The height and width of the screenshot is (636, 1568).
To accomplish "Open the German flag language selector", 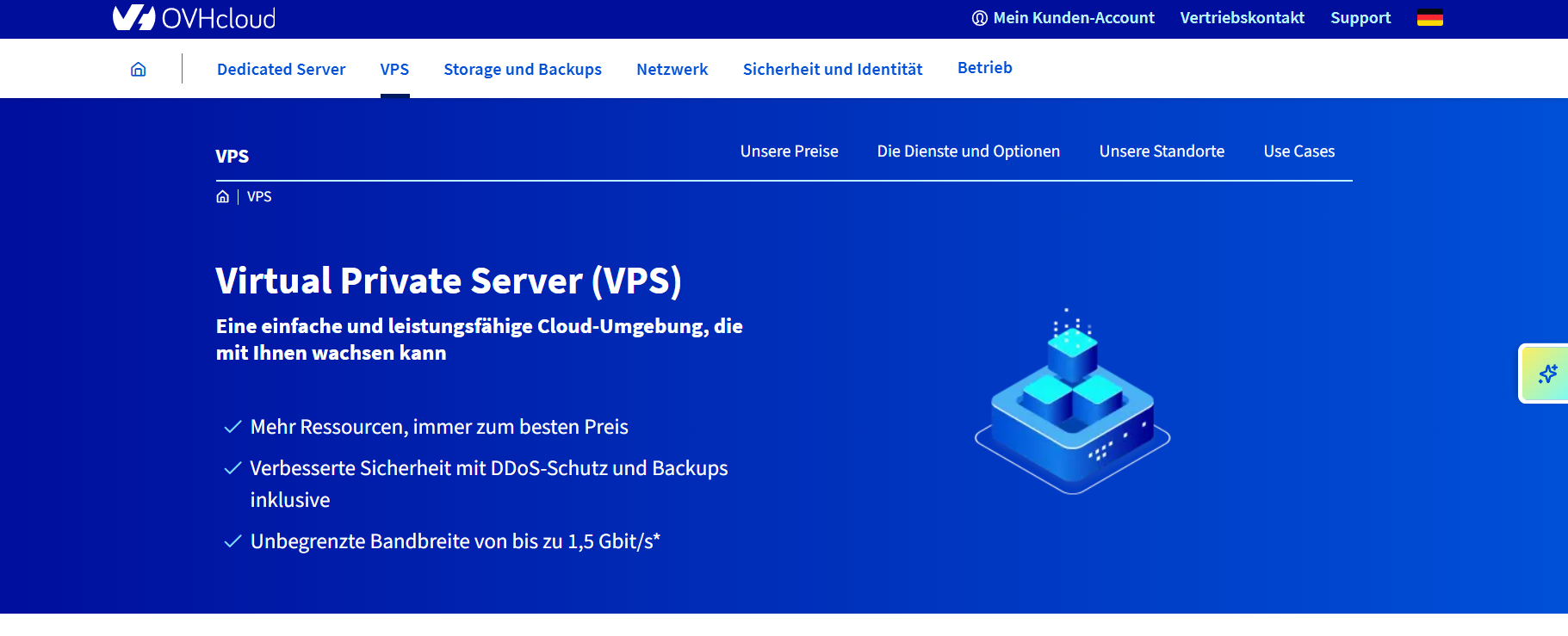I will tap(1429, 17).
